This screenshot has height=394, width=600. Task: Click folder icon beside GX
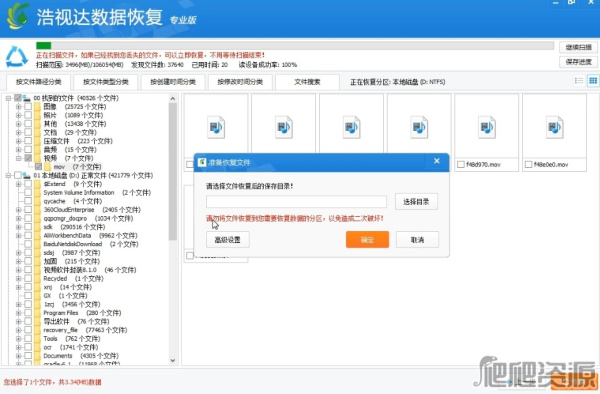37,296
